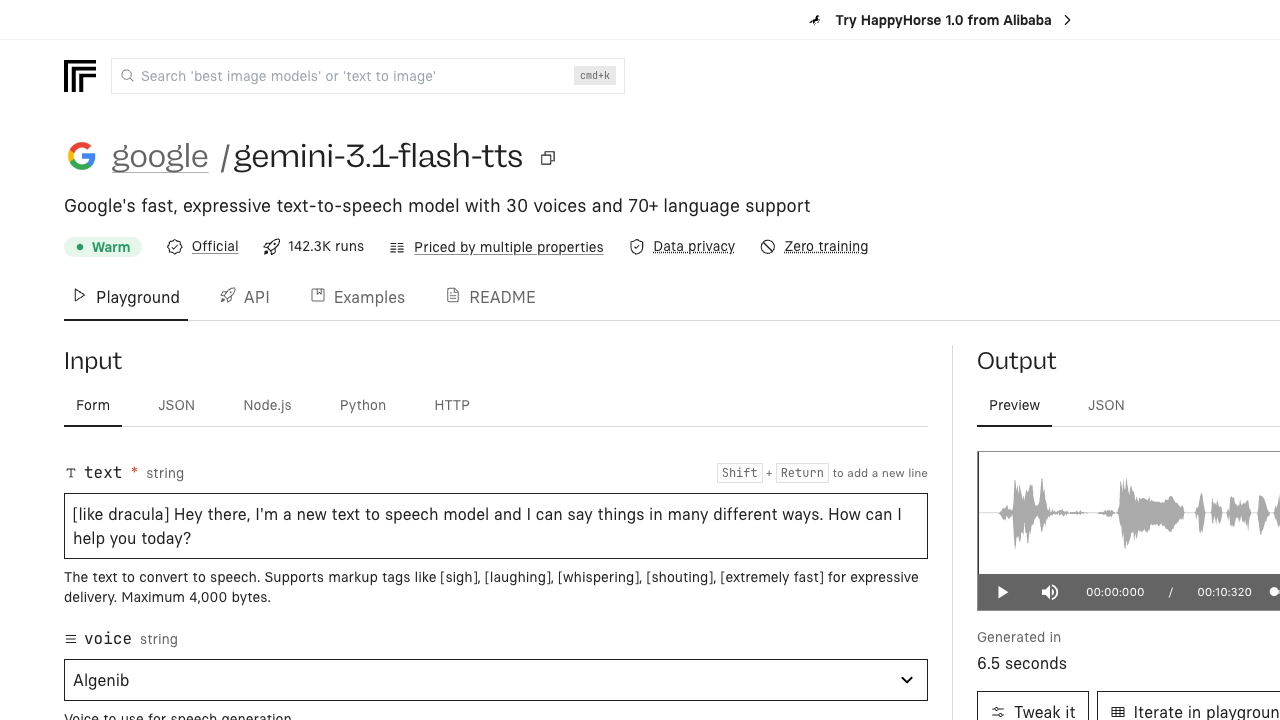Open the Examples tab
Image resolution: width=1280 pixels, height=720 pixels.
tap(357, 297)
